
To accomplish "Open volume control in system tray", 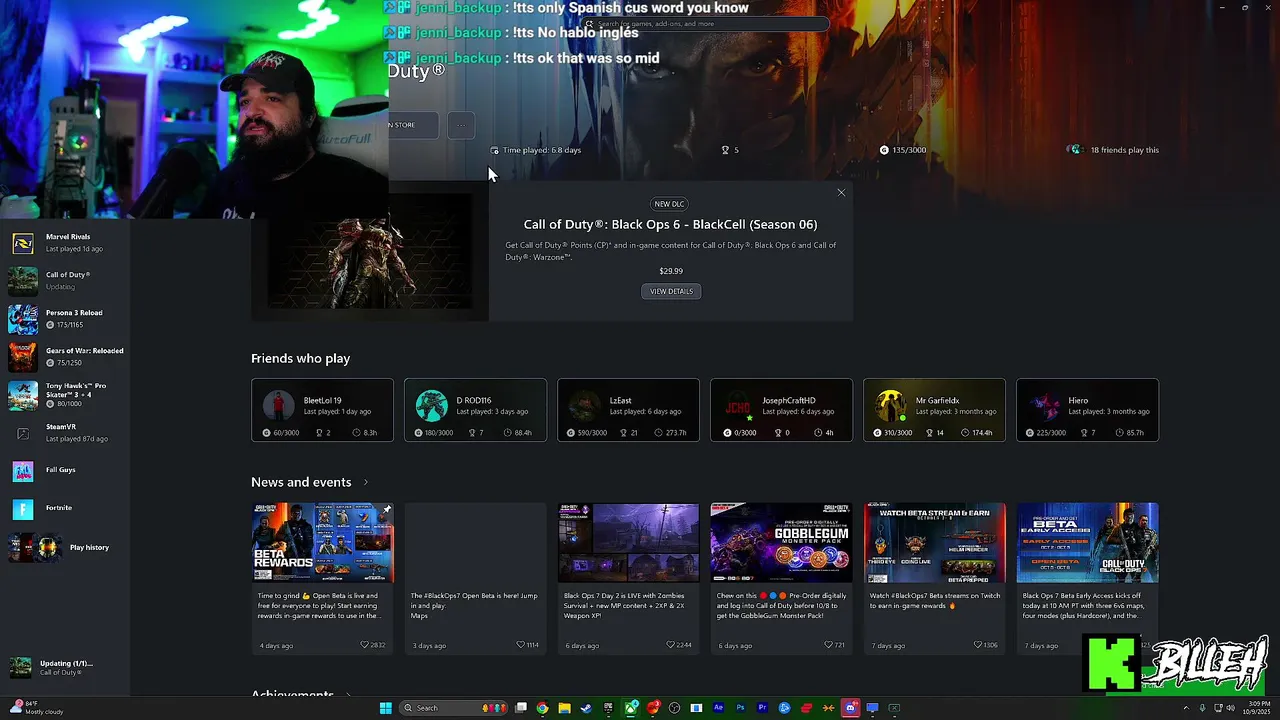I will point(1229,708).
